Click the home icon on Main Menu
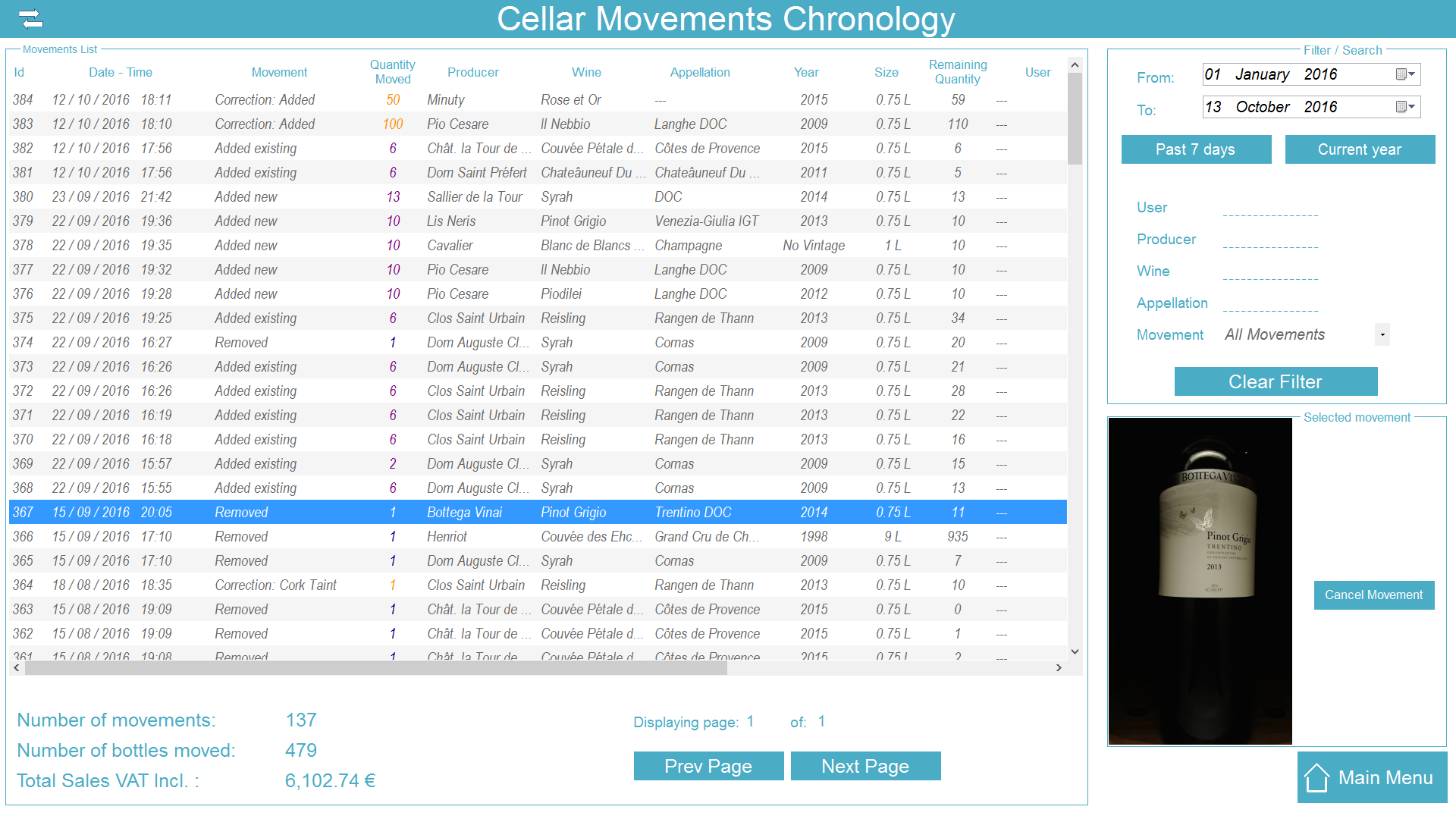The image size is (1456, 819). click(1316, 778)
